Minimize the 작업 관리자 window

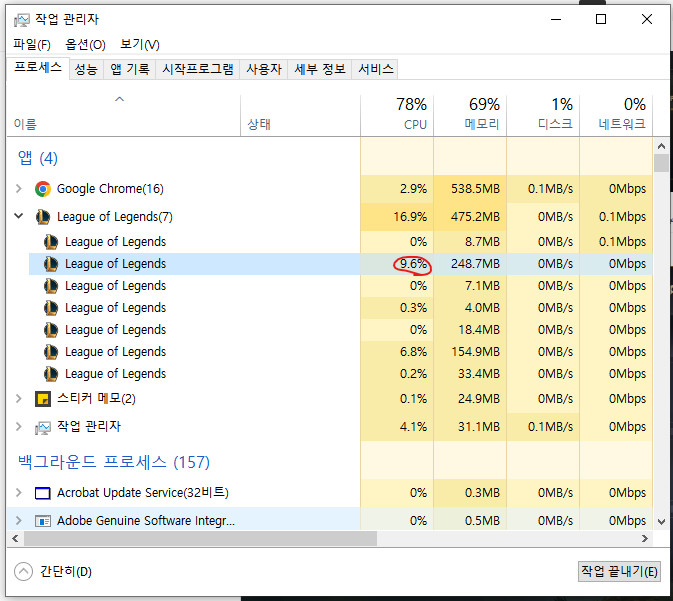tap(556, 19)
